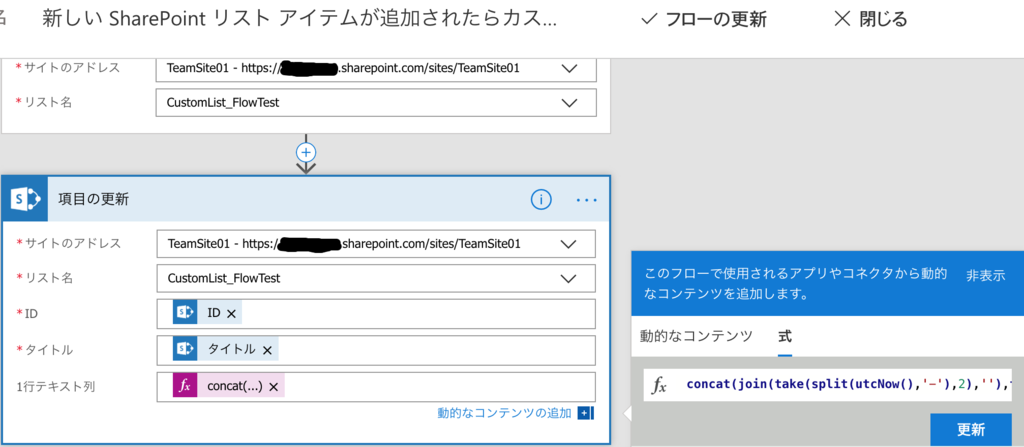This screenshot has width=1024, height=447.
Task: Click the fx icon of concat token
Action: pyautogui.click(x=185, y=386)
